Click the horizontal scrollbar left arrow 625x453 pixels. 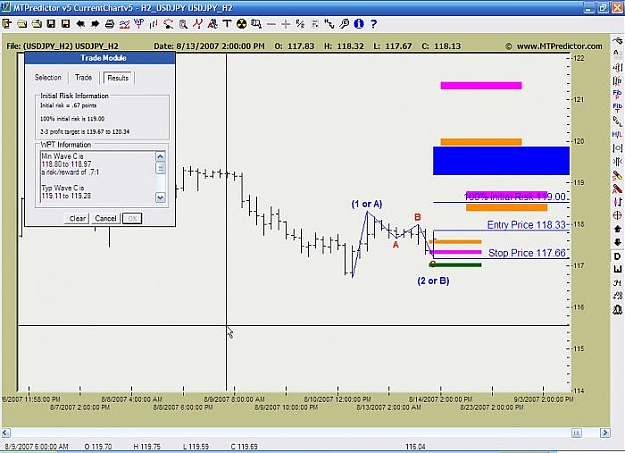(x=6, y=433)
